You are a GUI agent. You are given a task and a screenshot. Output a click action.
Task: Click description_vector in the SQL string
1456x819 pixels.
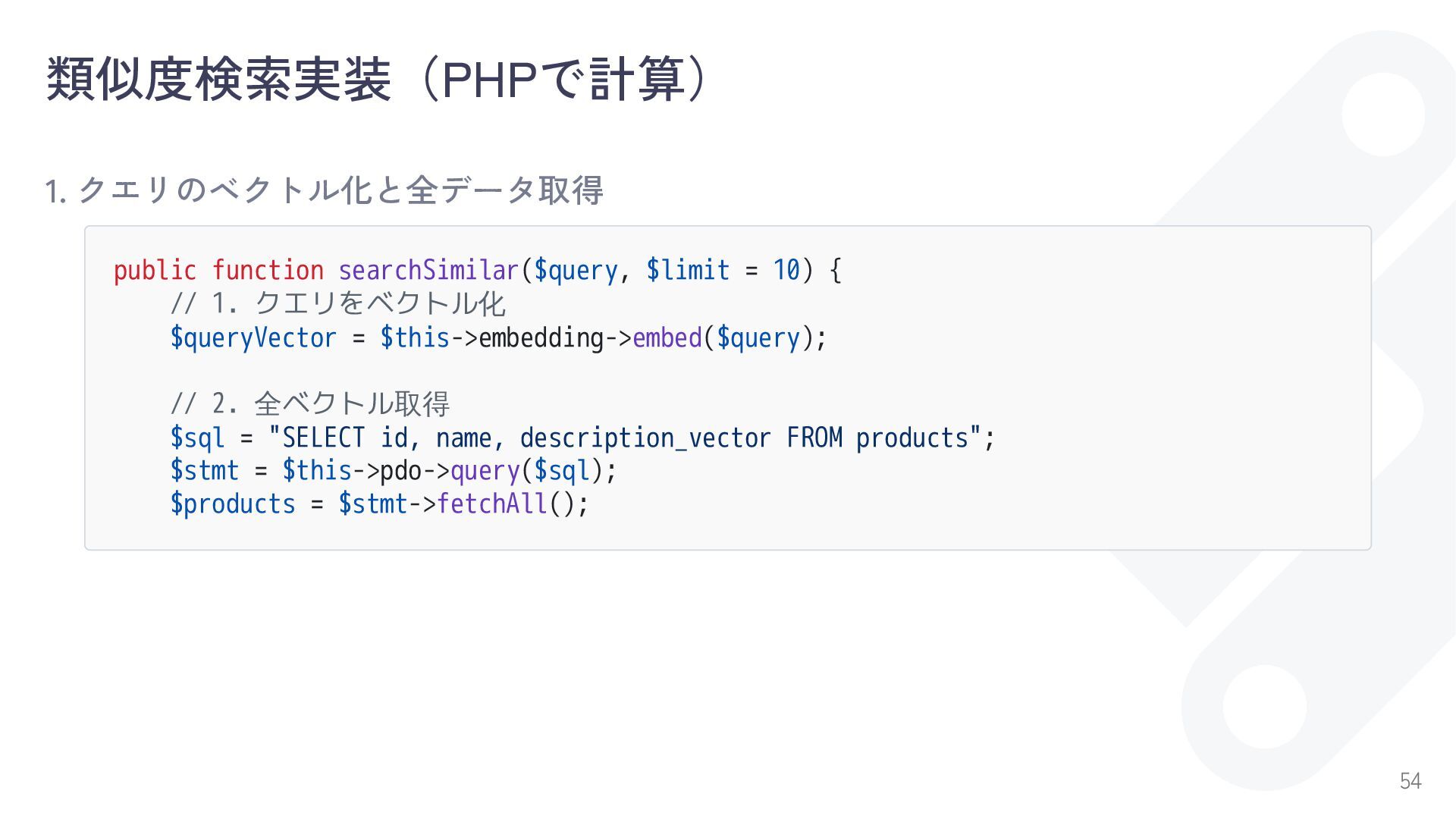[x=645, y=438]
